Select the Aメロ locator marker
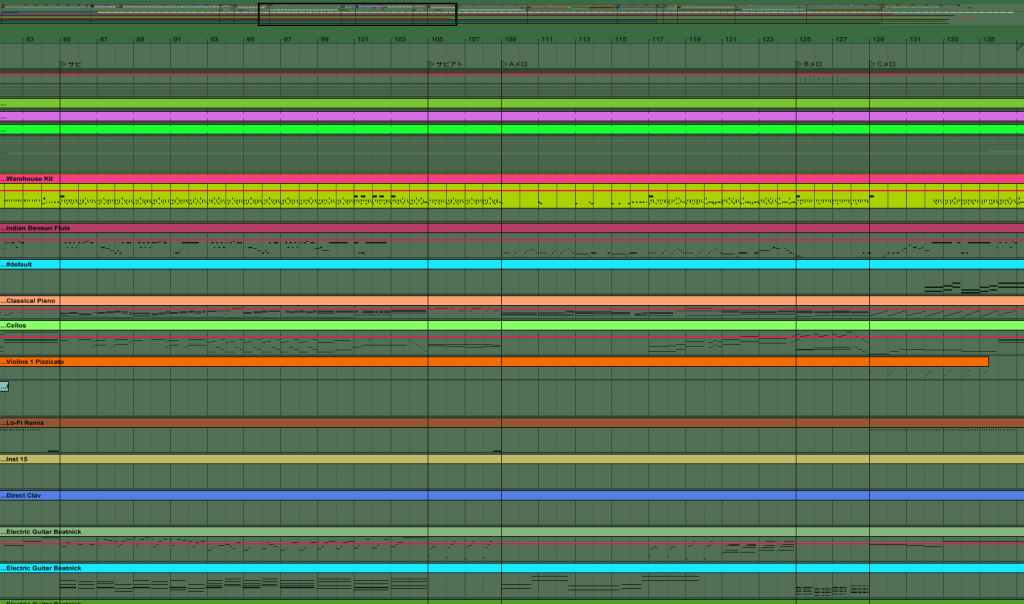The image size is (1024, 604). click(505, 63)
